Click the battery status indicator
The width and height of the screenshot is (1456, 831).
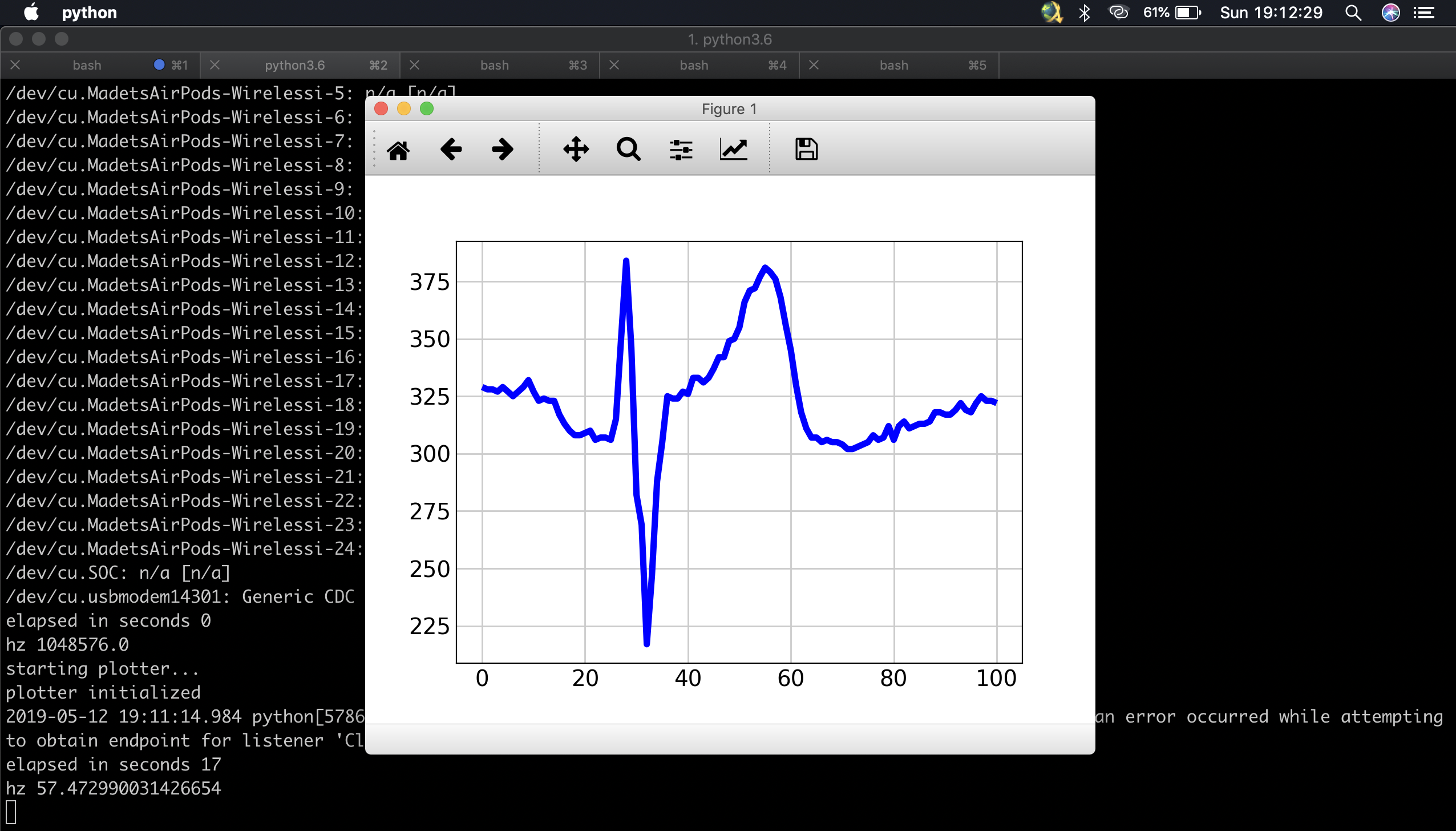[x=1188, y=13]
